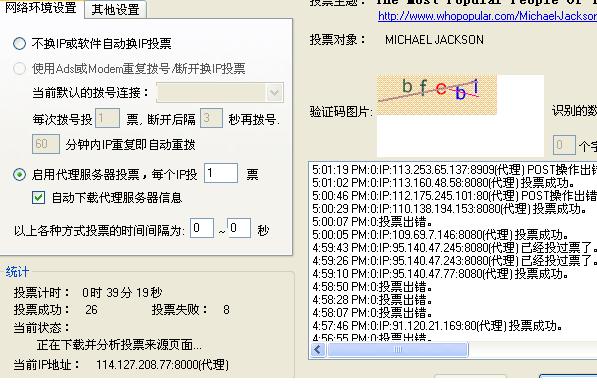Click status text 正在下载并分析投票来源页面
The image size is (597, 384).
119,345
